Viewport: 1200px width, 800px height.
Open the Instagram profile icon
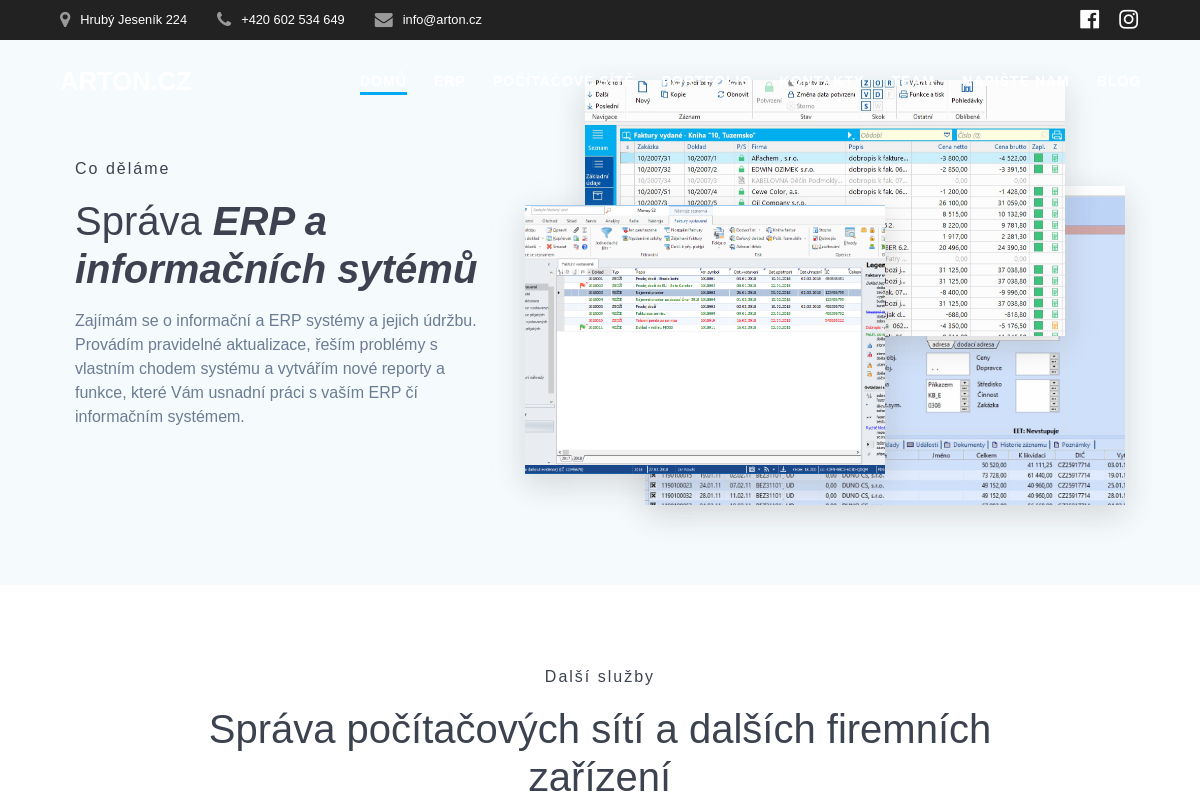1128,19
